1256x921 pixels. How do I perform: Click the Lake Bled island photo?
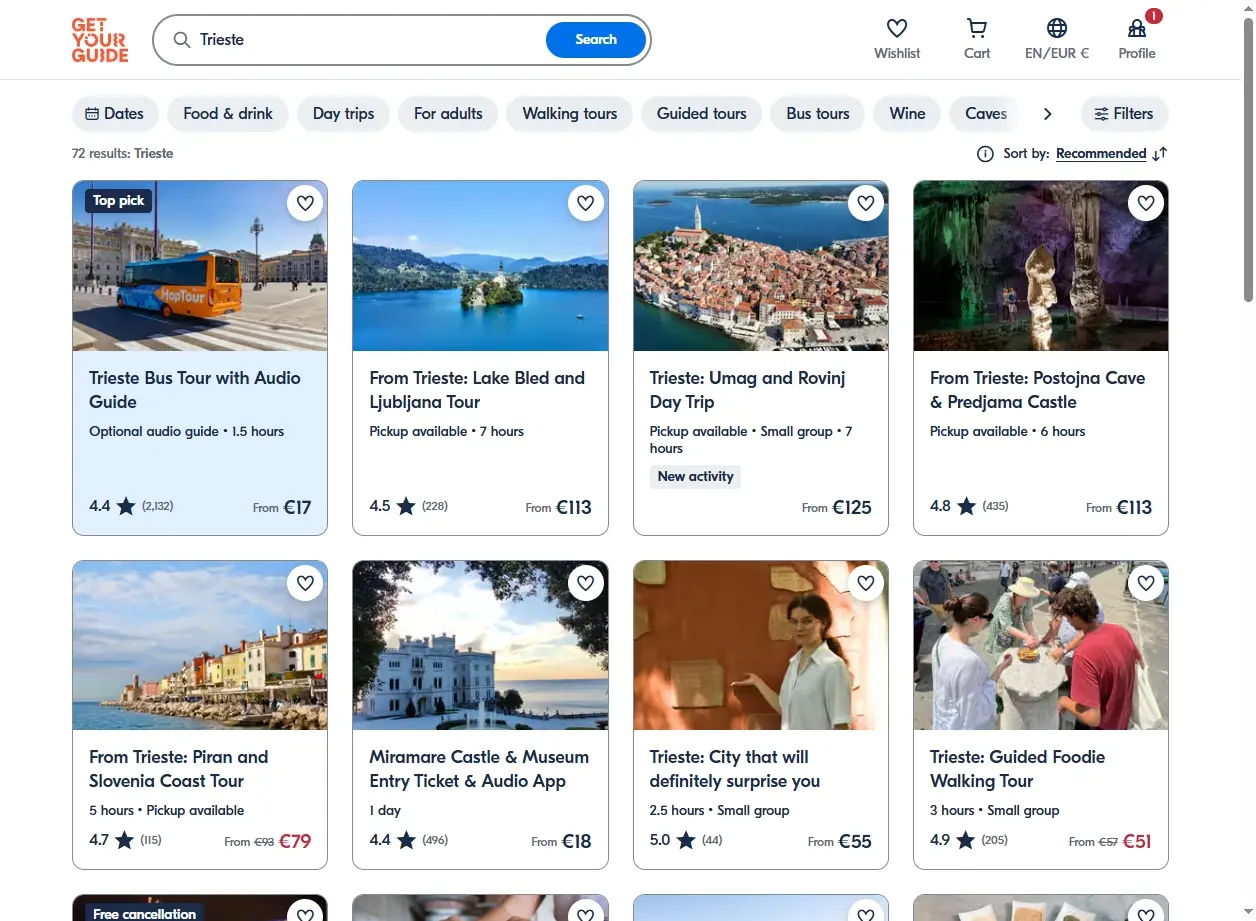(480, 266)
